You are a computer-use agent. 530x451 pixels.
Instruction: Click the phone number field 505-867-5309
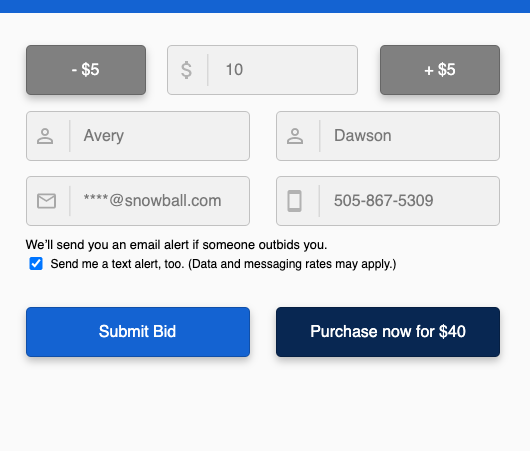click(388, 201)
